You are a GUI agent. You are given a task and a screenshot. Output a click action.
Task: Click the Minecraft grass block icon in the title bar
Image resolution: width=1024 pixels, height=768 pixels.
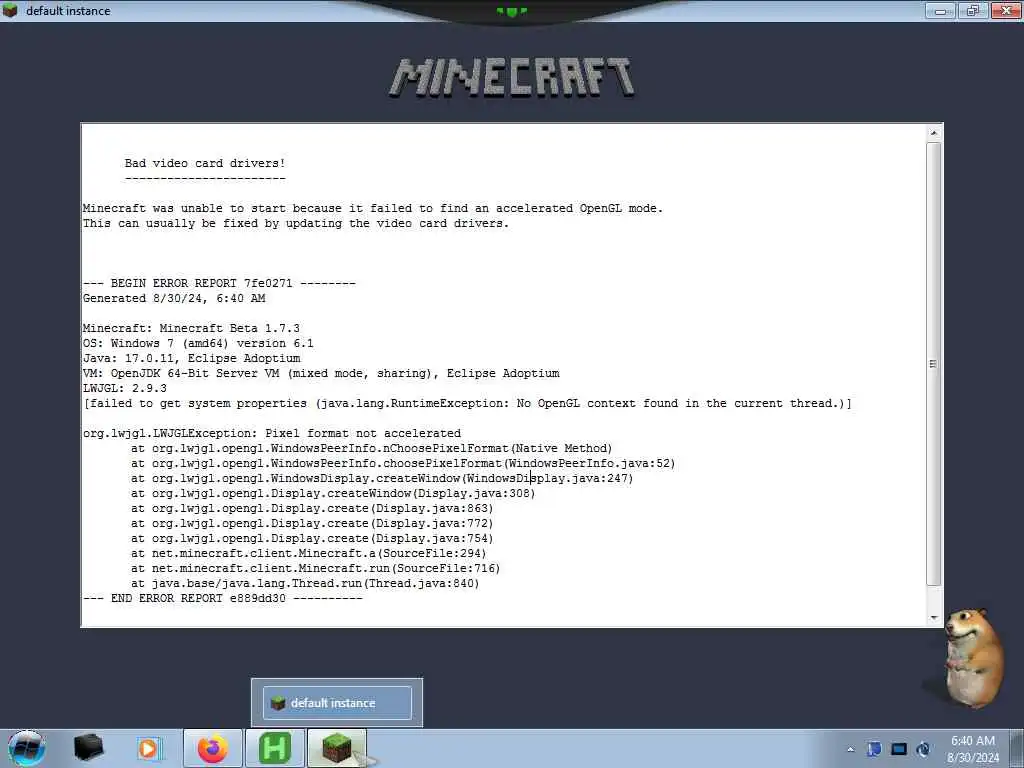click(10, 10)
